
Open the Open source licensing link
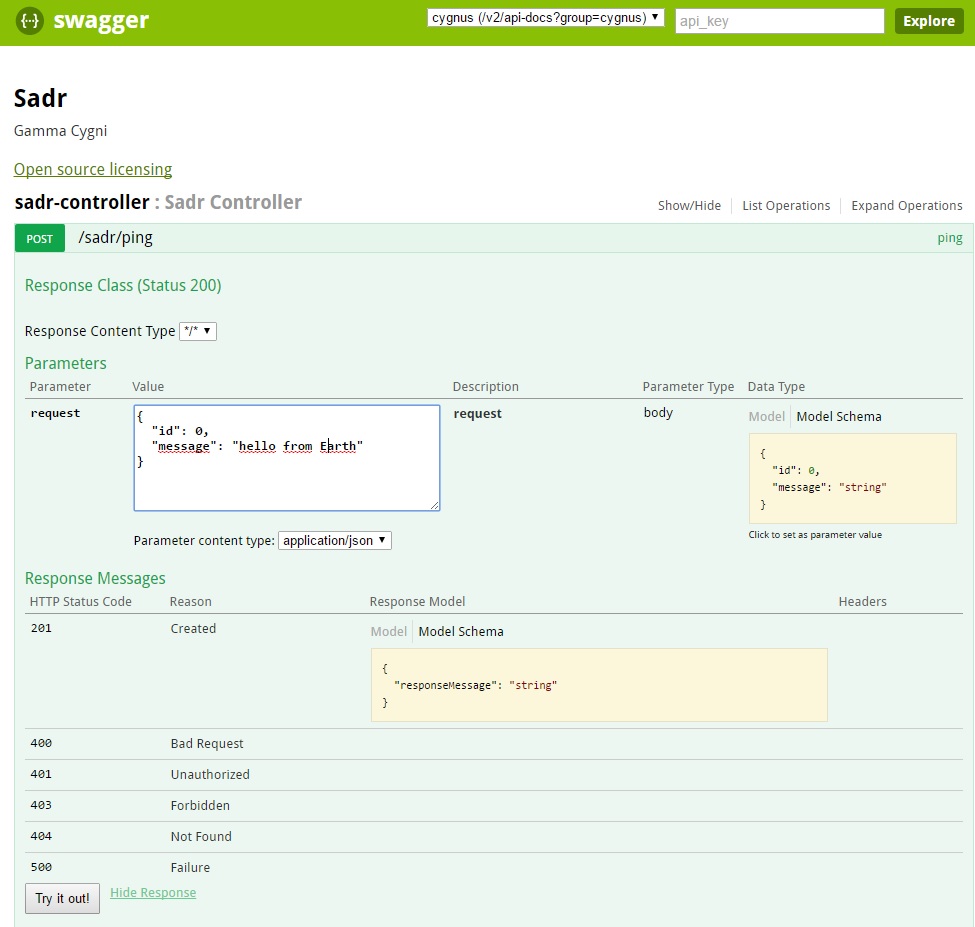click(93, 169)
